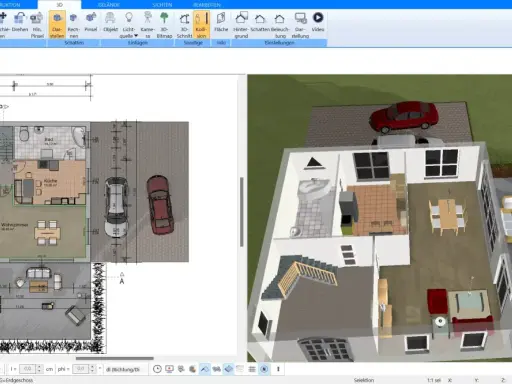The height and width of the screenshot is (384, 512).
Task: Click the Wohnzimmer room label
Action: click(15, 225)
